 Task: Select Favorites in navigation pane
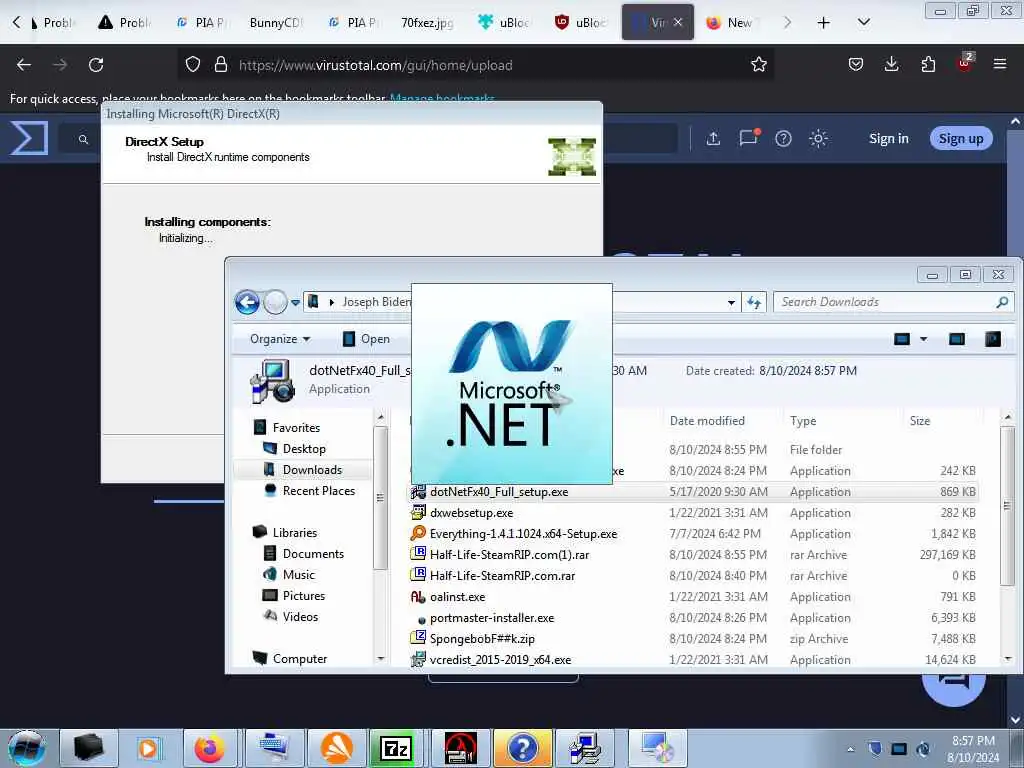296,428
